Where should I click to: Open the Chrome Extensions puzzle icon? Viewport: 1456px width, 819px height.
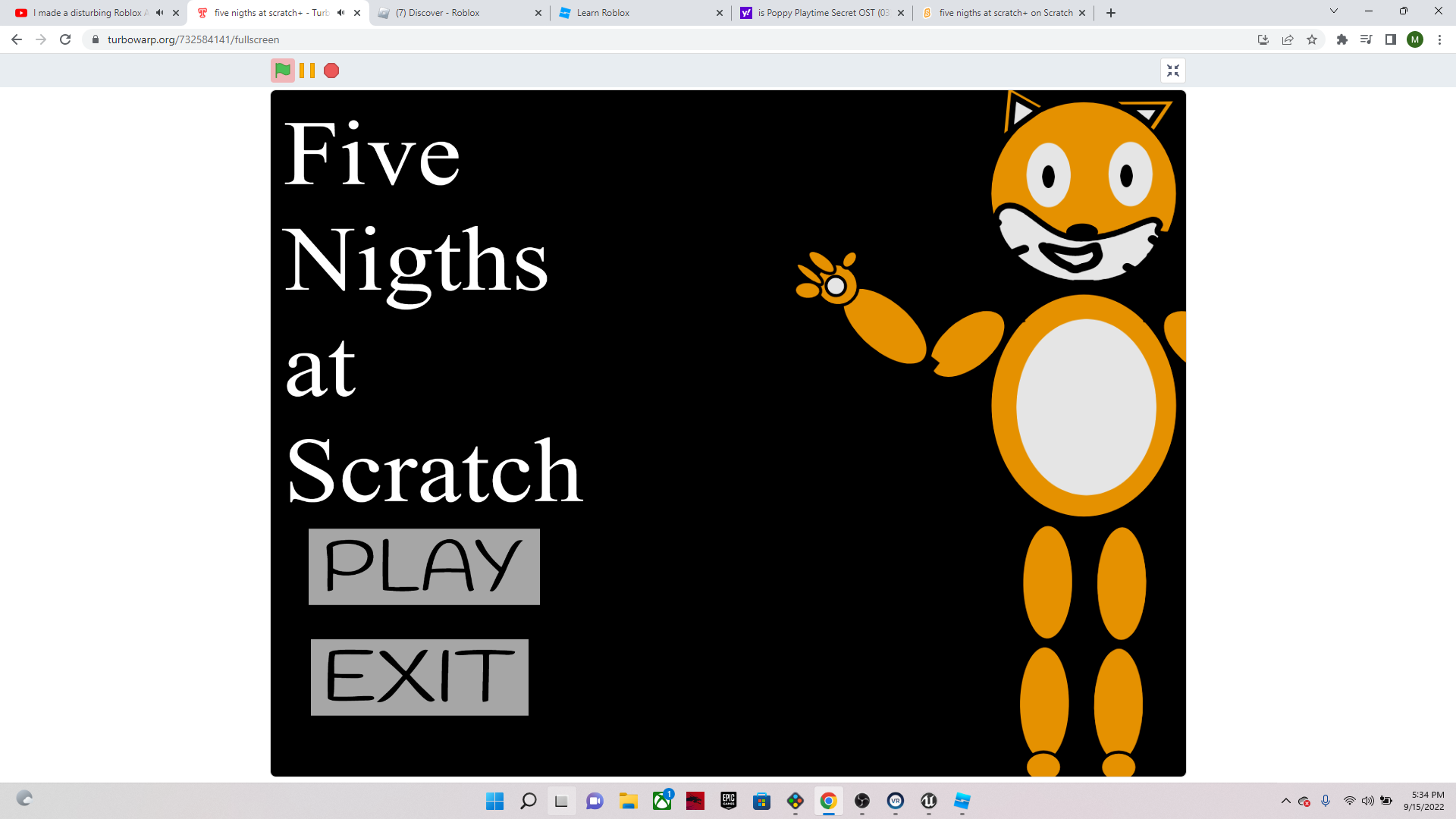[x=1341, y=39]
